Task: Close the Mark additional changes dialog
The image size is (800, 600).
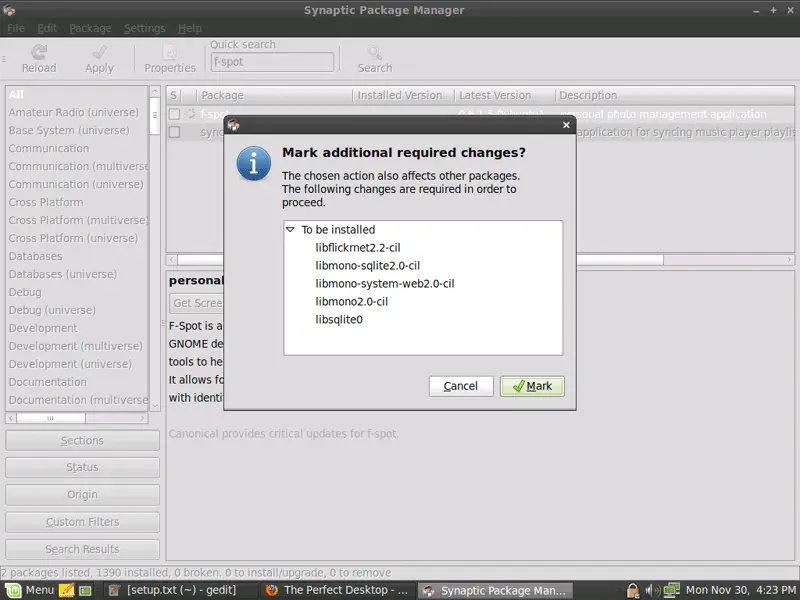Action: tap(566, 125)
